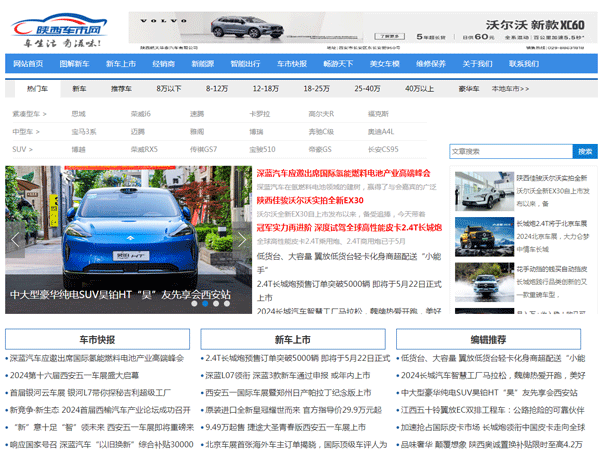600x449 pixels.
Task: Show the next carousel slide using the right arrow
Action: coord(242,240)
